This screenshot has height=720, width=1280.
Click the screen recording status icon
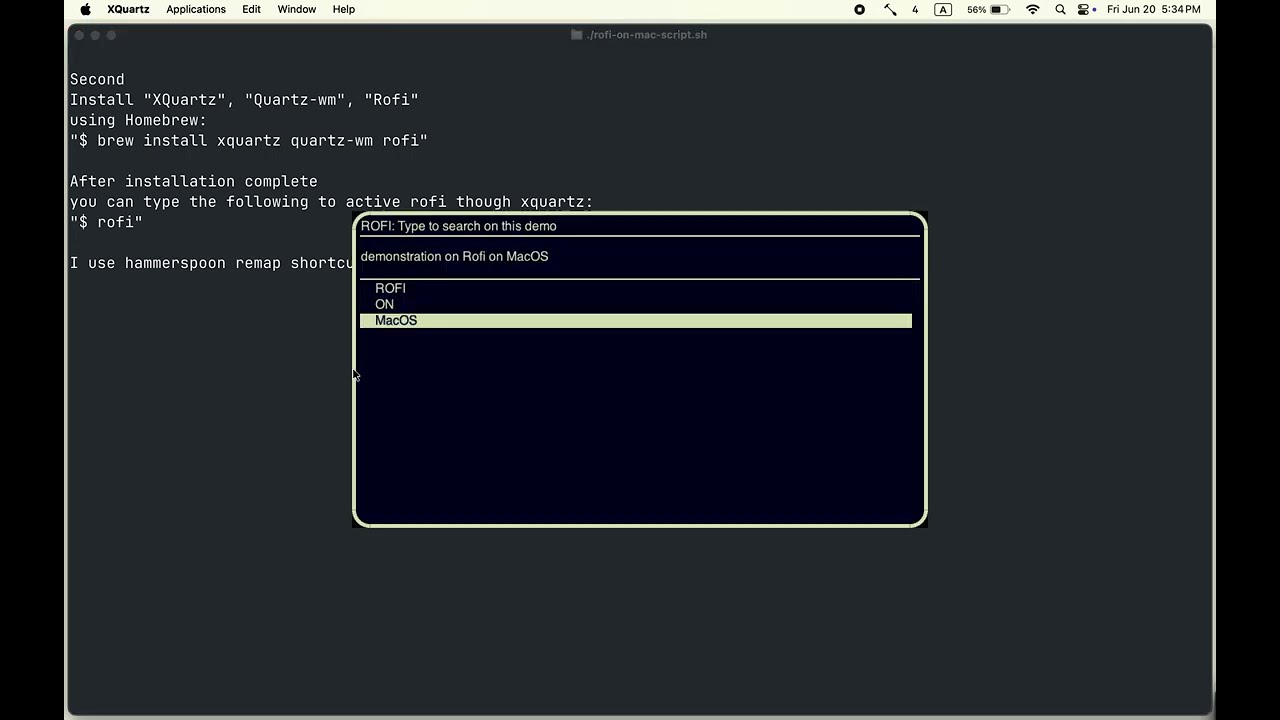[859, 9]
